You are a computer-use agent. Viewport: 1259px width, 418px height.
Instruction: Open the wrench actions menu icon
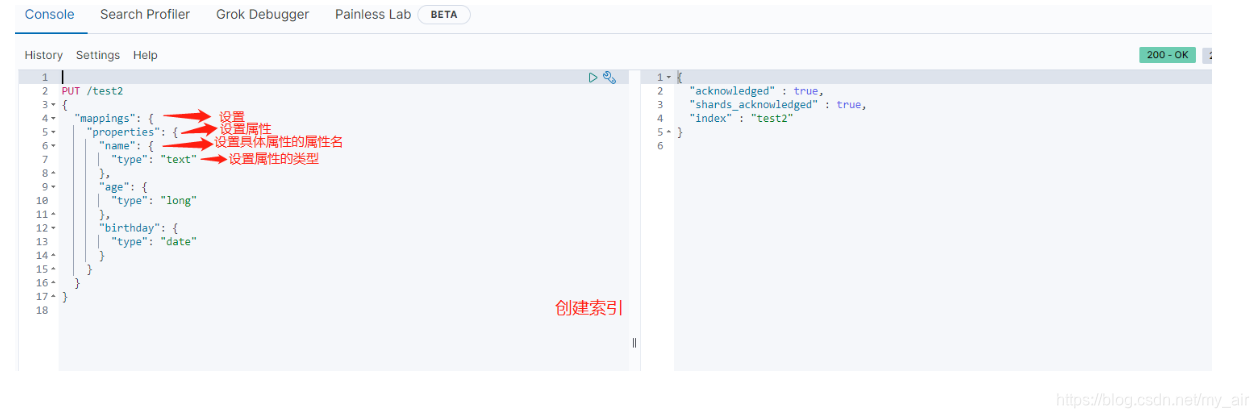click(609, 77)
